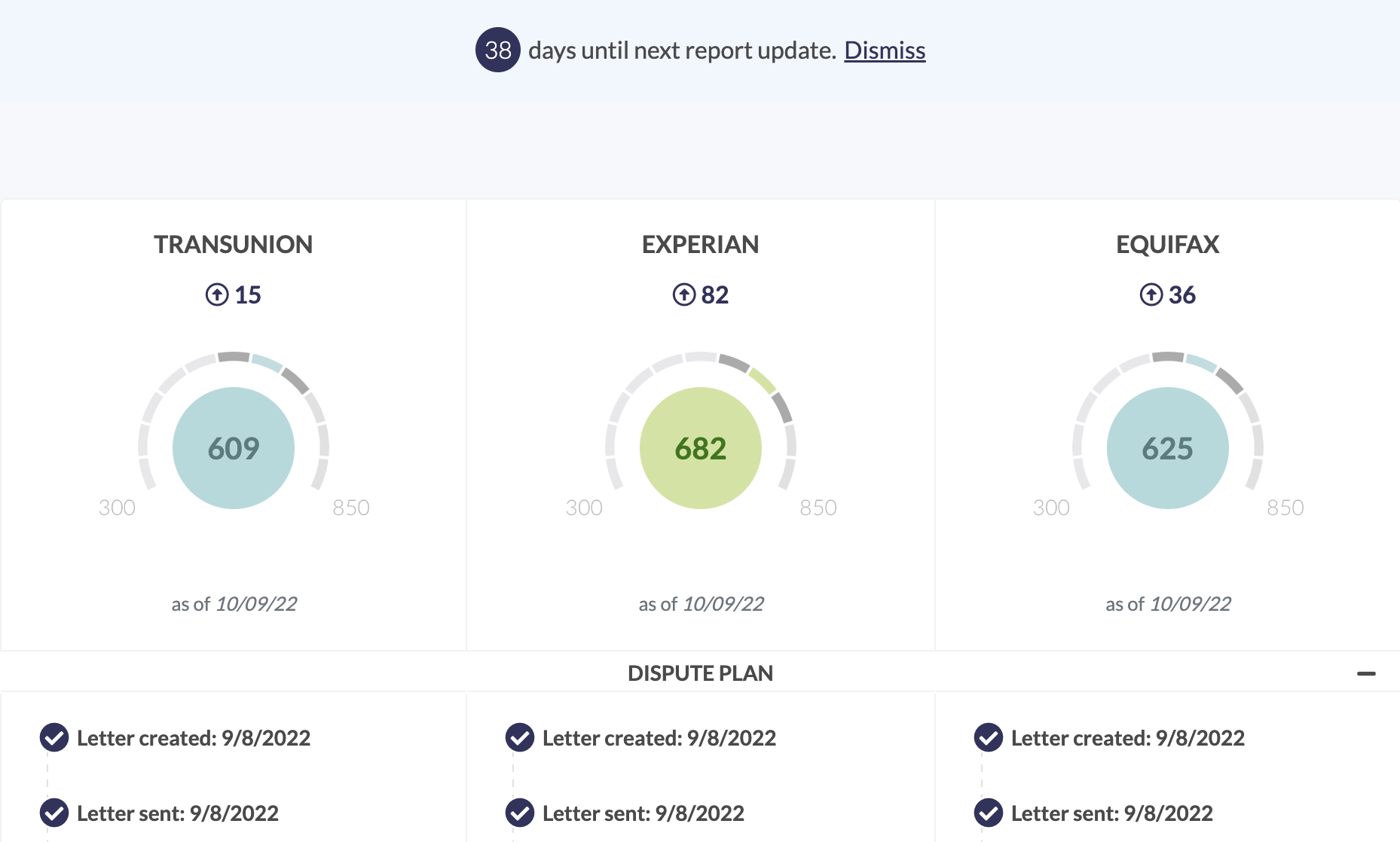Click TransUnion 'Letter created: 9/8/2022' text
This screenshot has height=842, width=1400.
[x=194, y=738]
